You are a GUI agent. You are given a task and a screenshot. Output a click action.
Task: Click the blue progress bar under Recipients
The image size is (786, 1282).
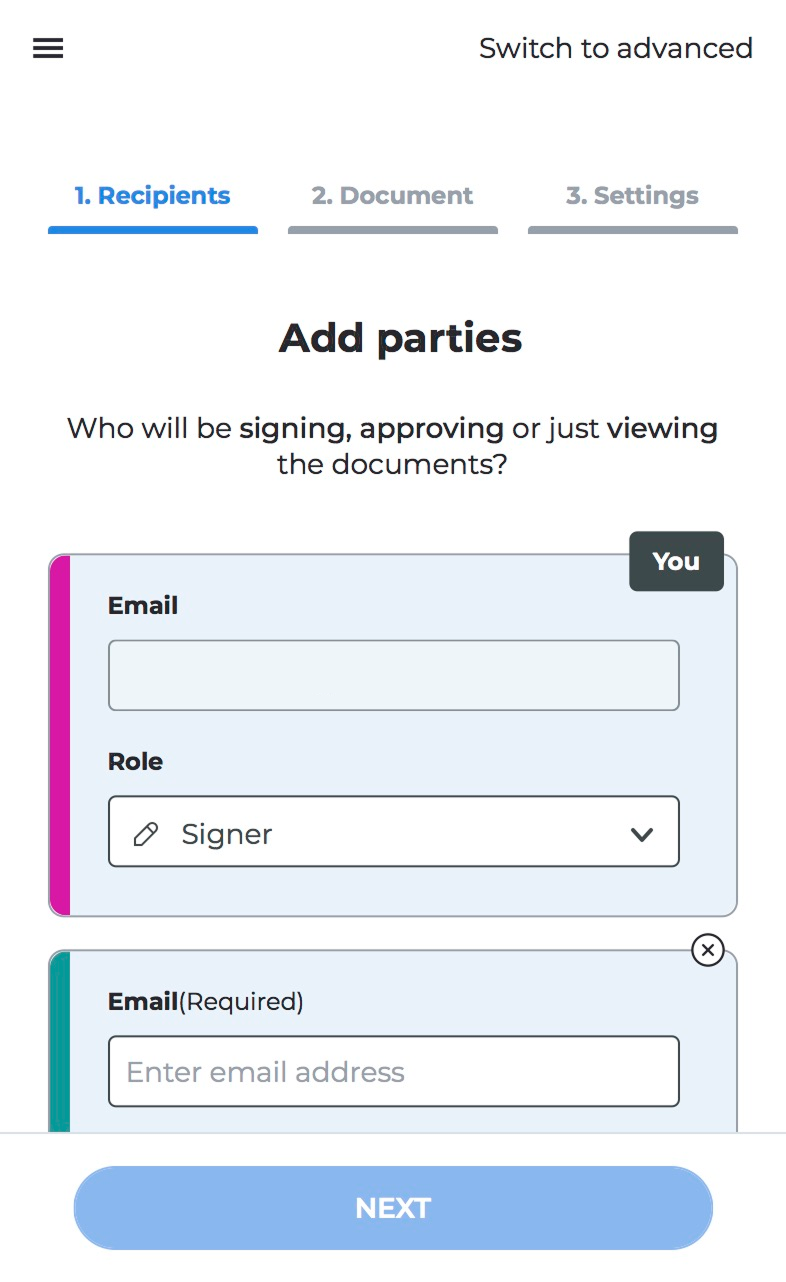tap(152, 230)
